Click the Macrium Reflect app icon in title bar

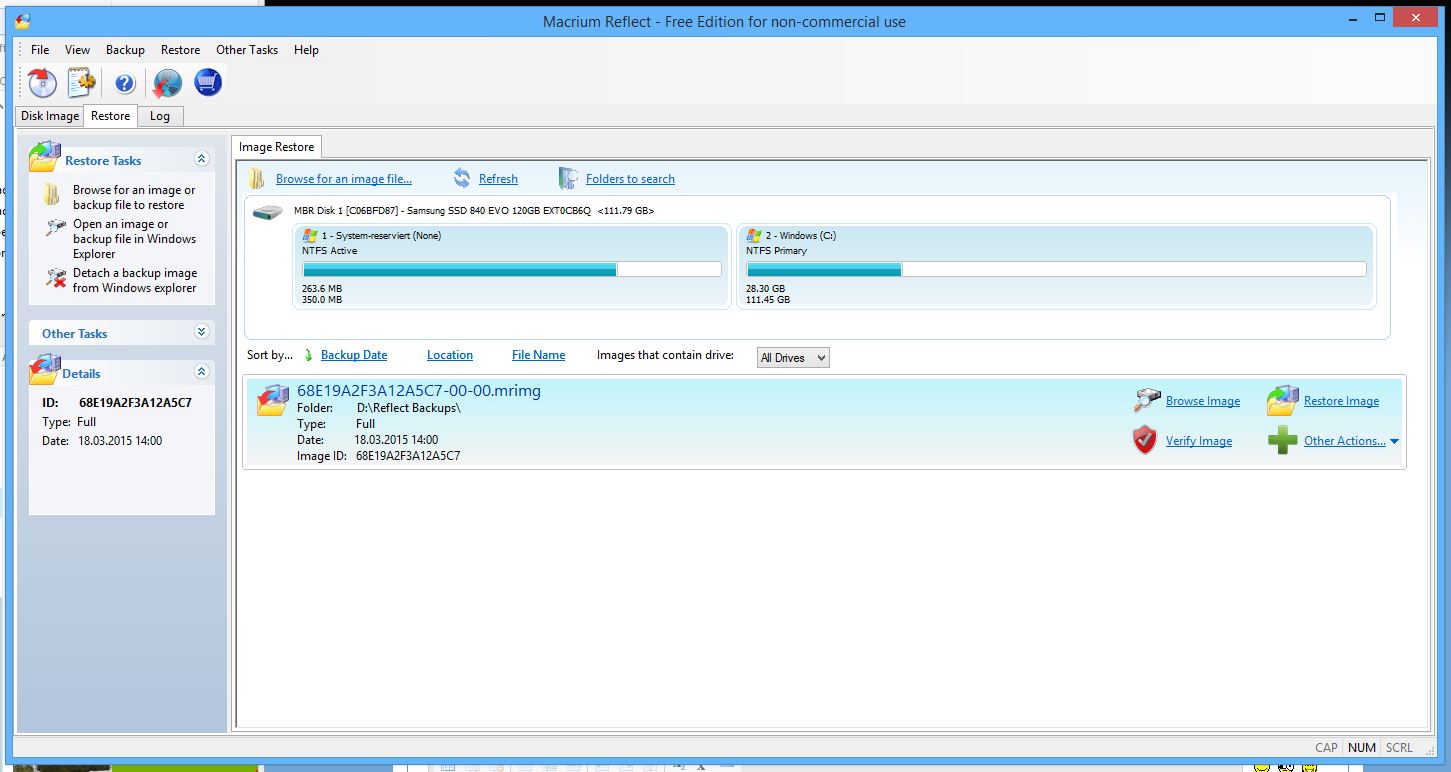pyautogui.click(x=22, y=21)
